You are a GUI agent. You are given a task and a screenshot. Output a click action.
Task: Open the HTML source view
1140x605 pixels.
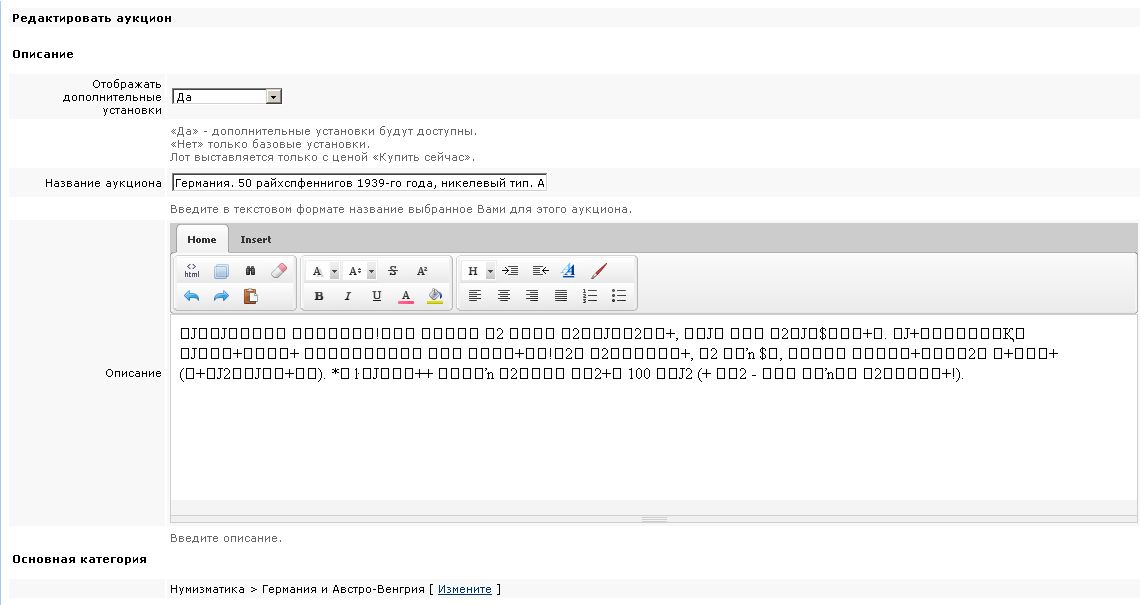click(192, 271)
